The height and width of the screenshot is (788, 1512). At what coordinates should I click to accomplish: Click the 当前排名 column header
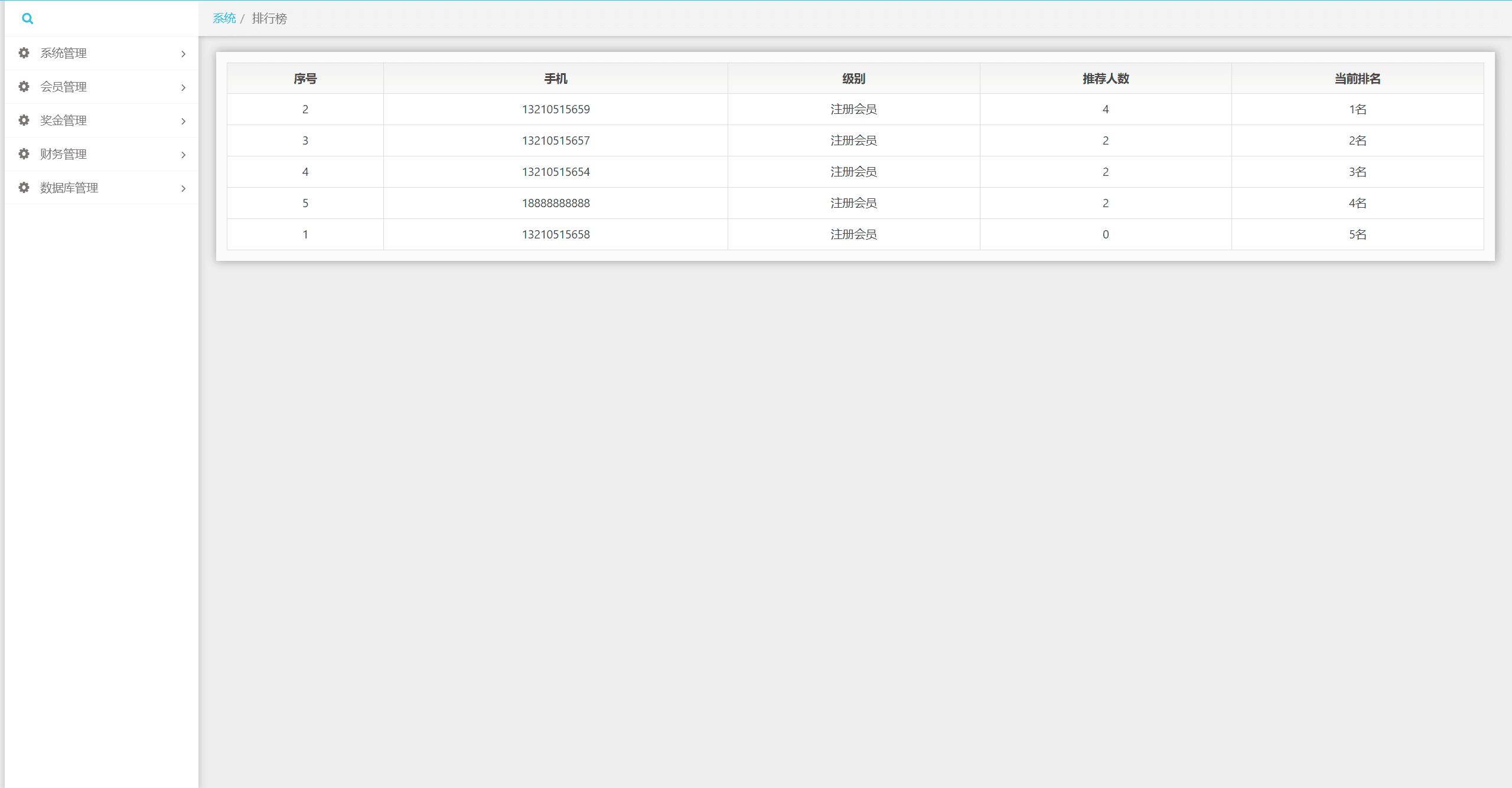tap(1358, 79)
